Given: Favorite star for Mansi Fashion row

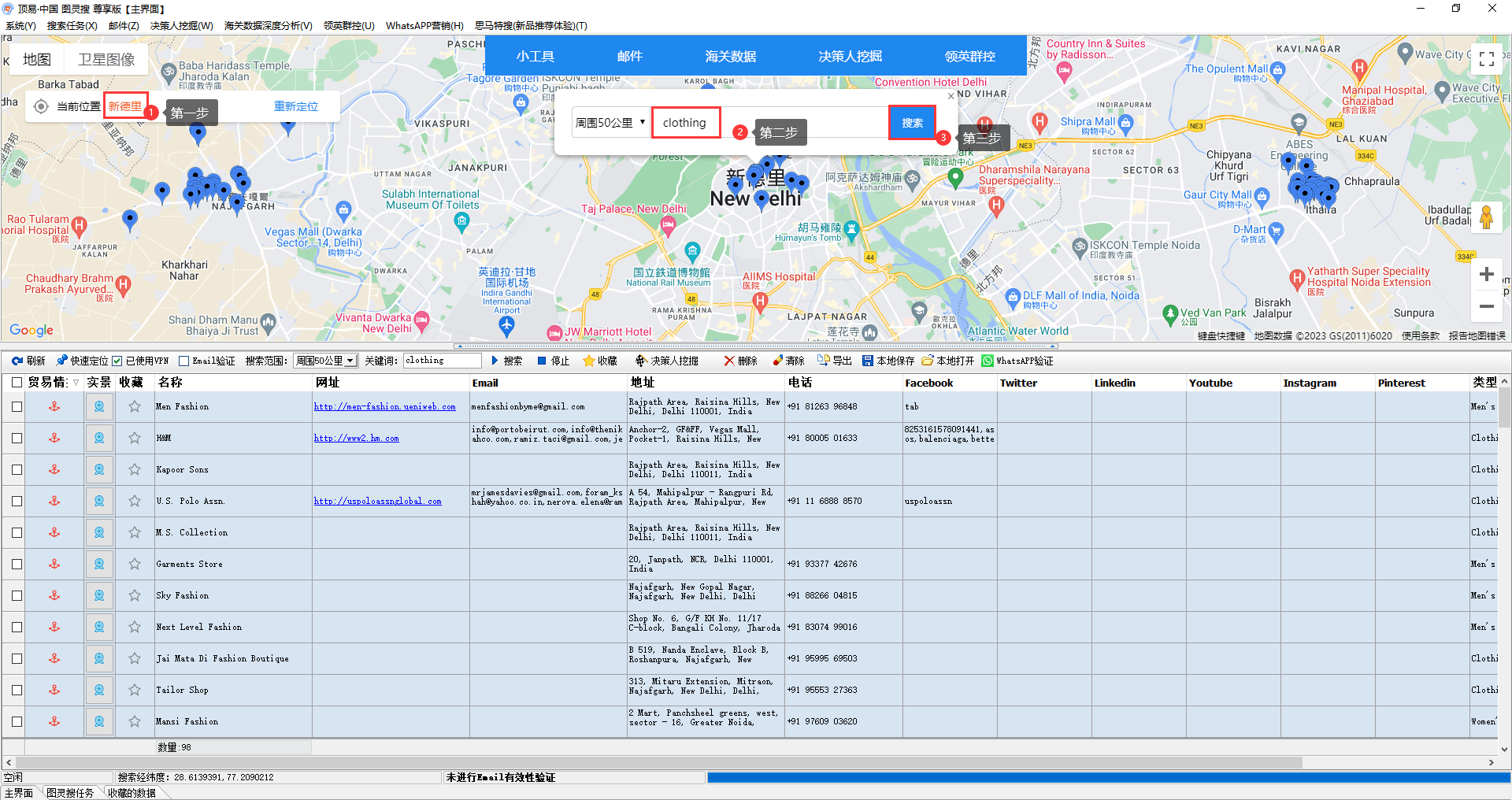Looking at the screenshot, I should [x=135, y=721].
